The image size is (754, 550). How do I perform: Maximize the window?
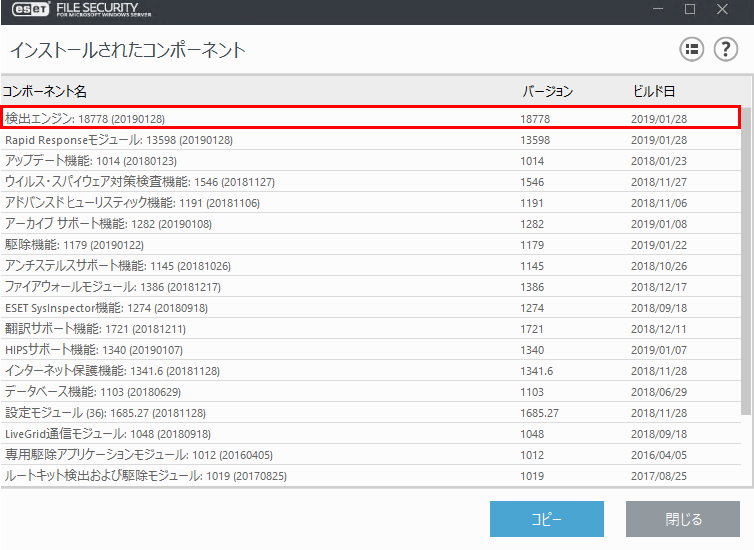pyautogui.click(x=690, y=9)
